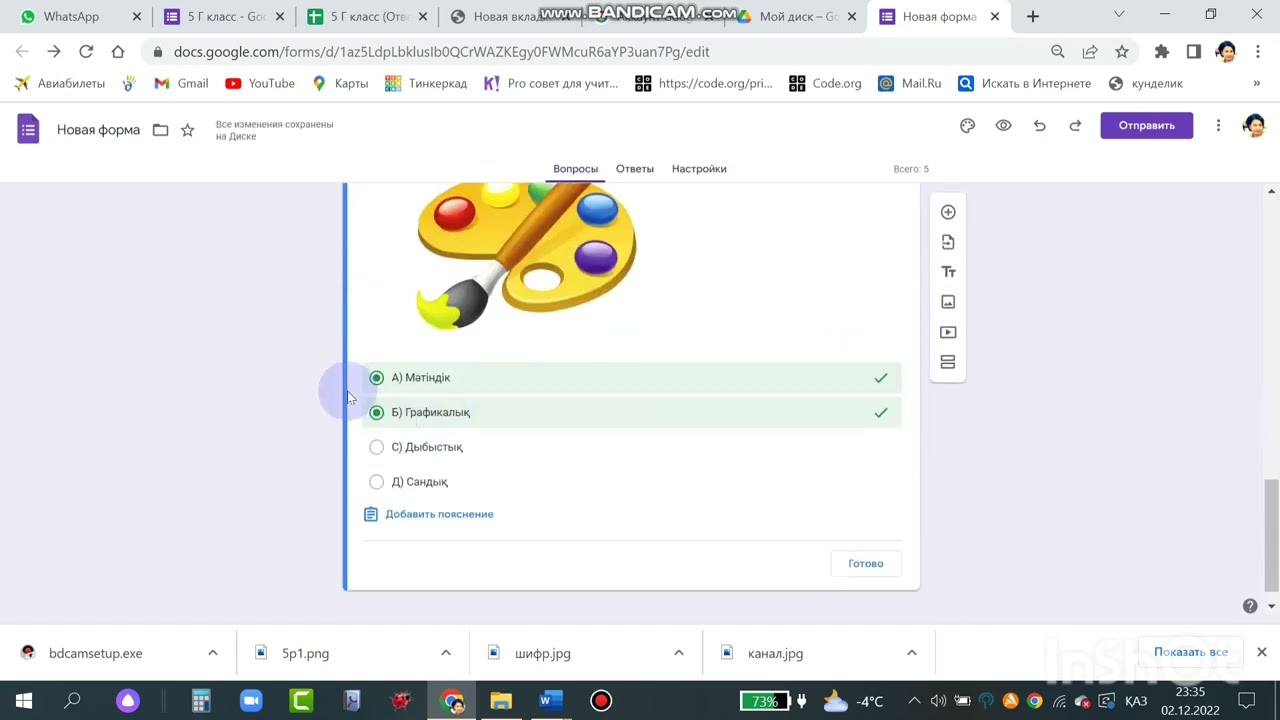Click the Отправить button

[x=1147, y=125]
